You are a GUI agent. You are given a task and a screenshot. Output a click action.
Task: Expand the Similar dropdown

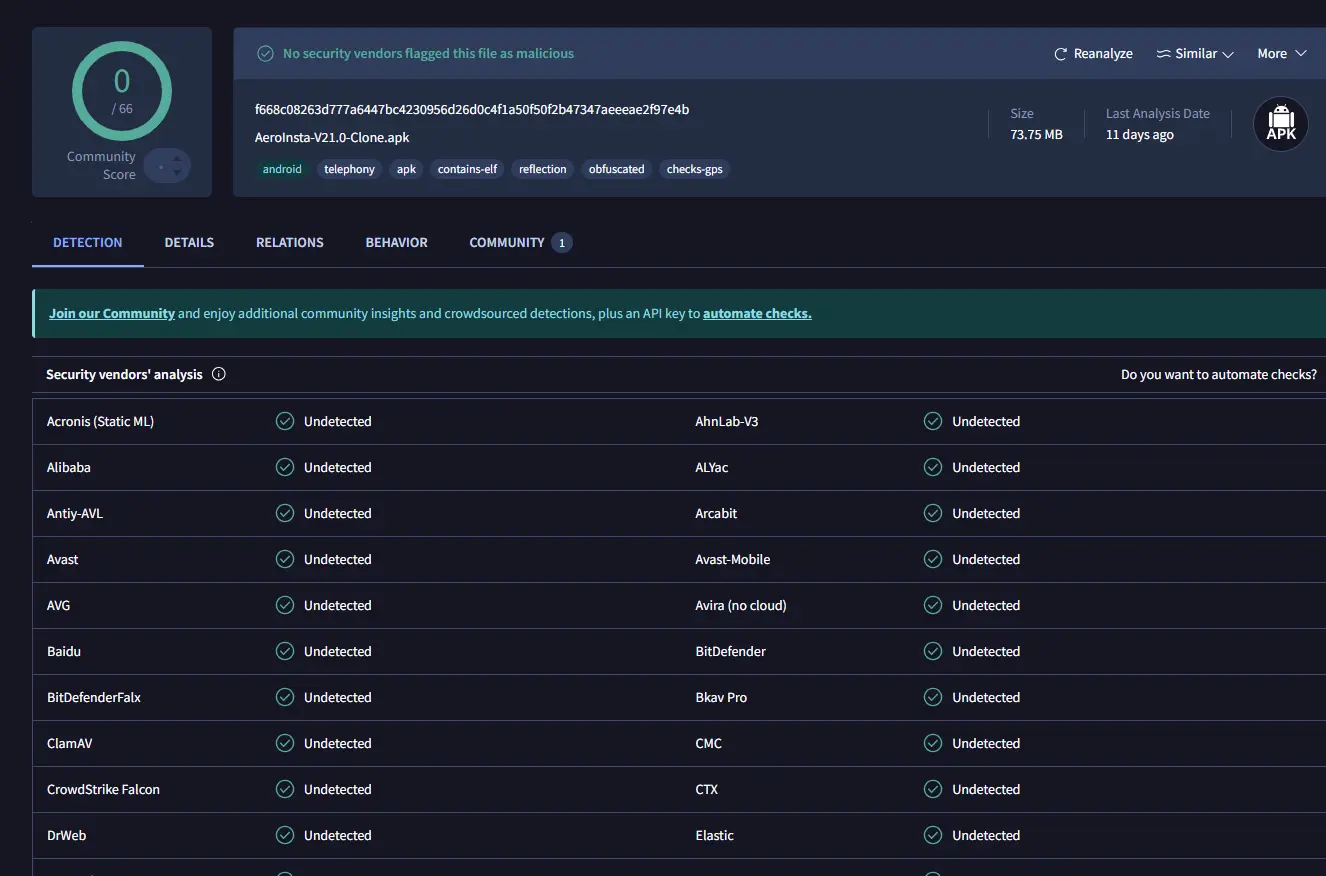coord(1195,54)
